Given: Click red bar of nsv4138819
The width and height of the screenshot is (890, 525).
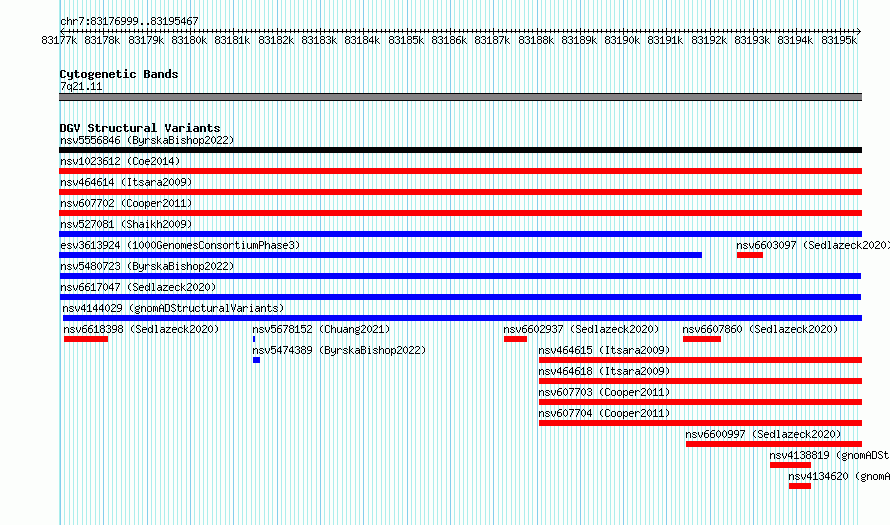Looking at the screenshot, I should pyautogui.click(x=790, y=465).
